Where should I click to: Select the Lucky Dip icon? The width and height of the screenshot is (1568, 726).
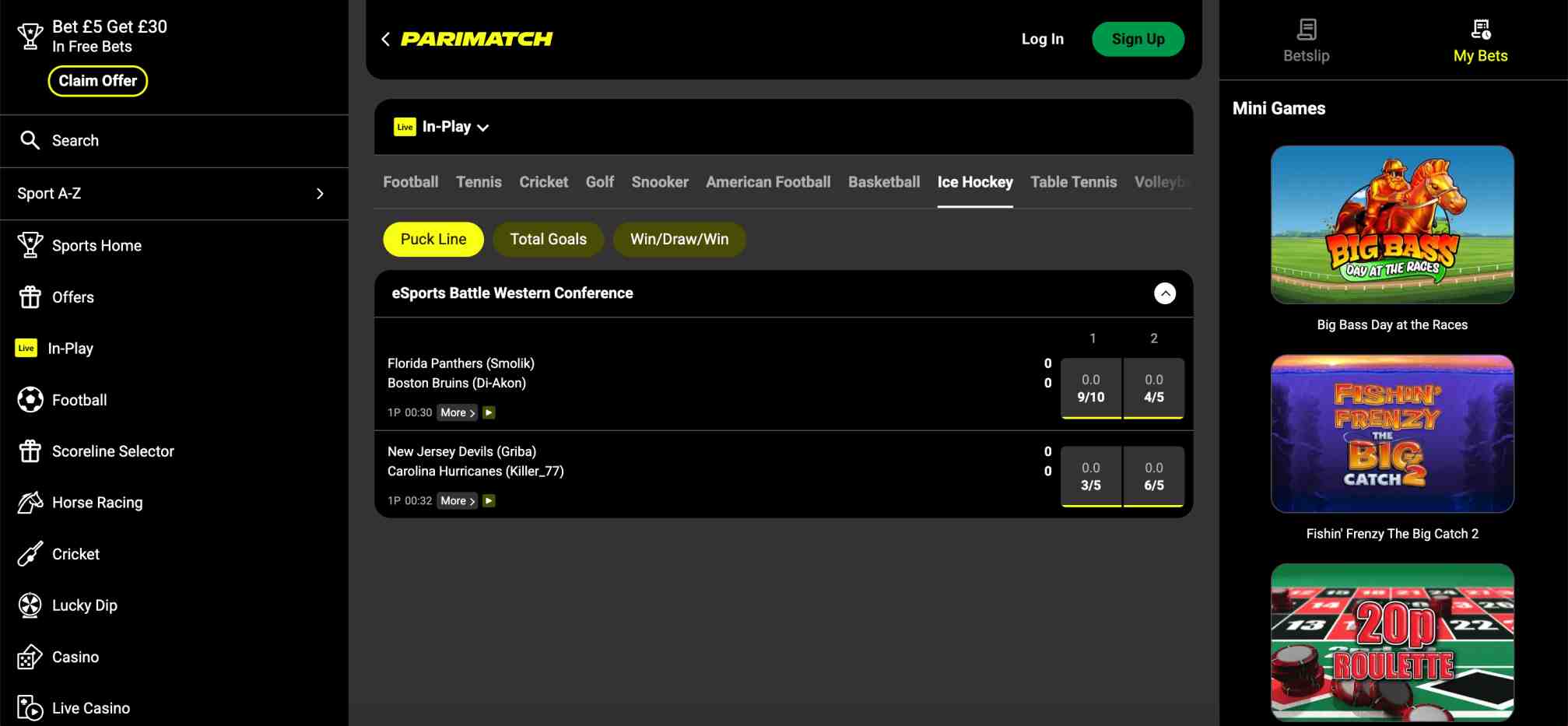click(30, 605)
